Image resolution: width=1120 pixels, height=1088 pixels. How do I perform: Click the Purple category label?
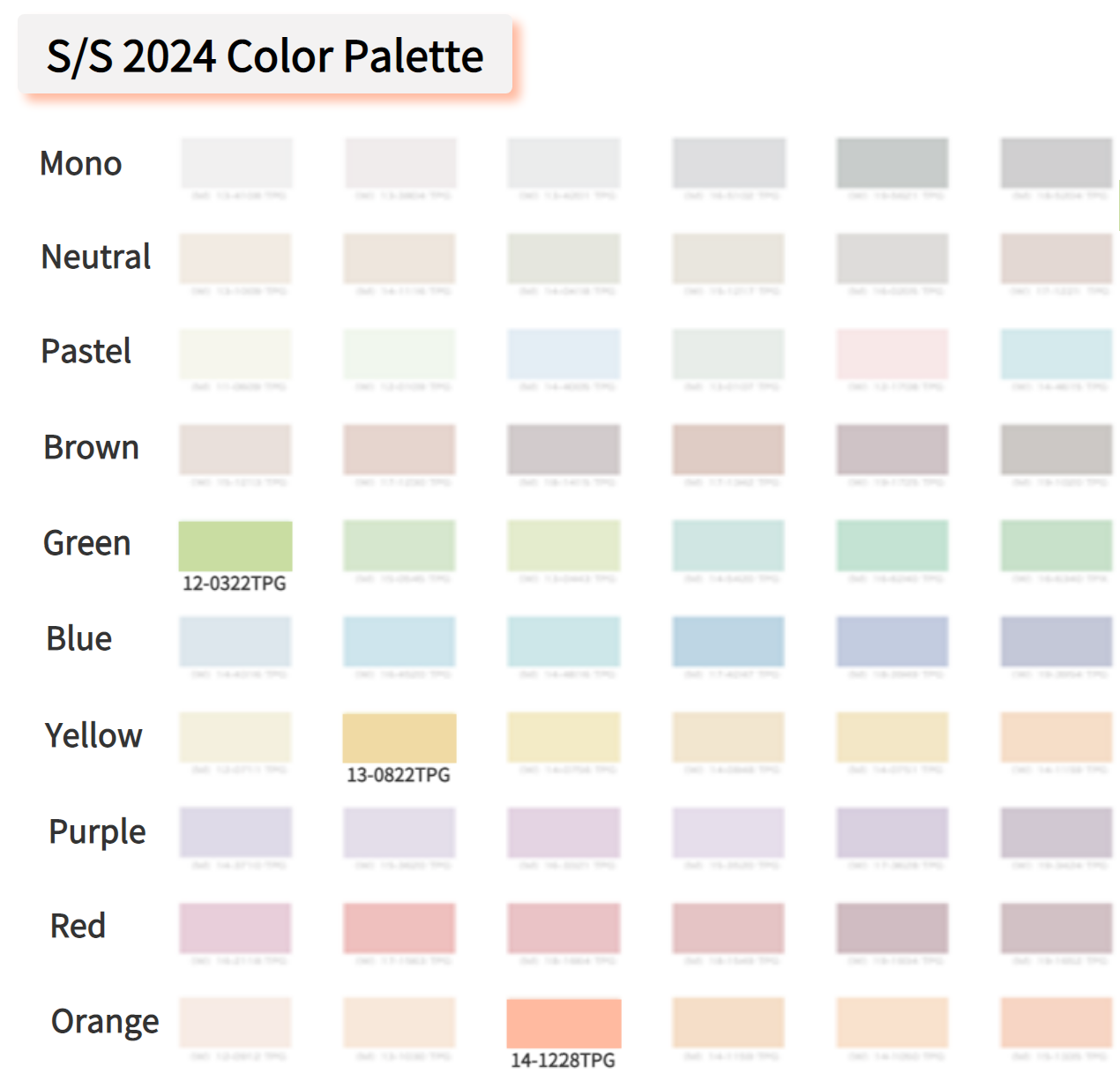(98, 832)
